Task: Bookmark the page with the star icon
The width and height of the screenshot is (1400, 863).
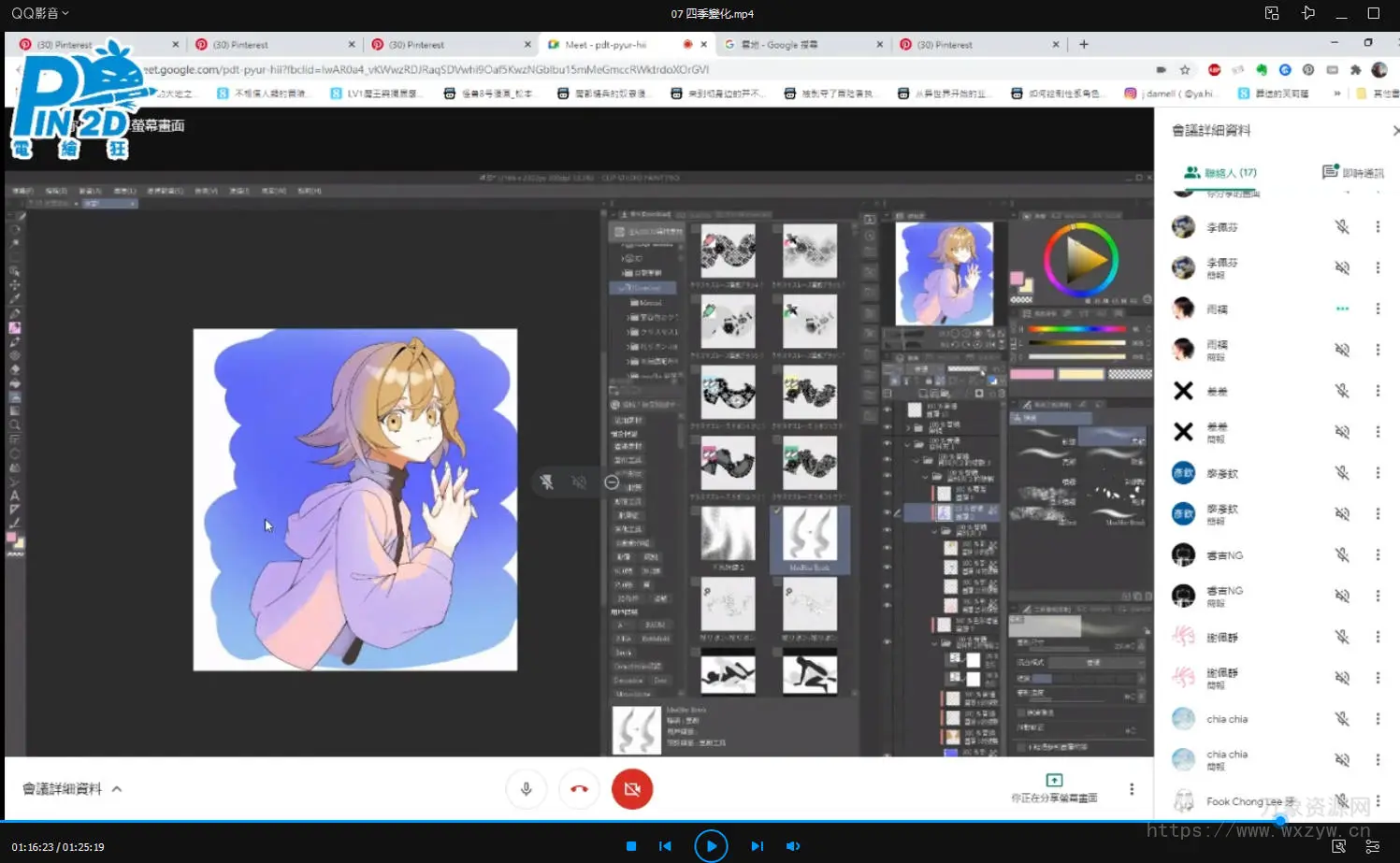Action: click(1185, 70)
